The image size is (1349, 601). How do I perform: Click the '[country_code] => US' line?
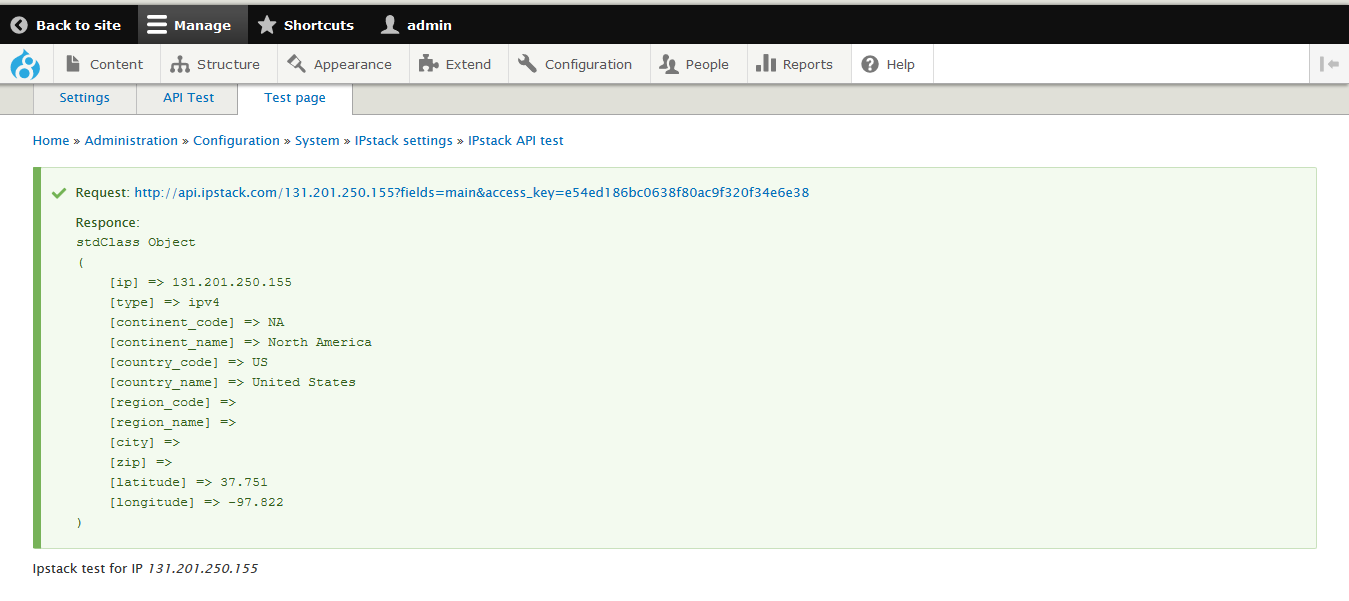[x=189, y=362]
